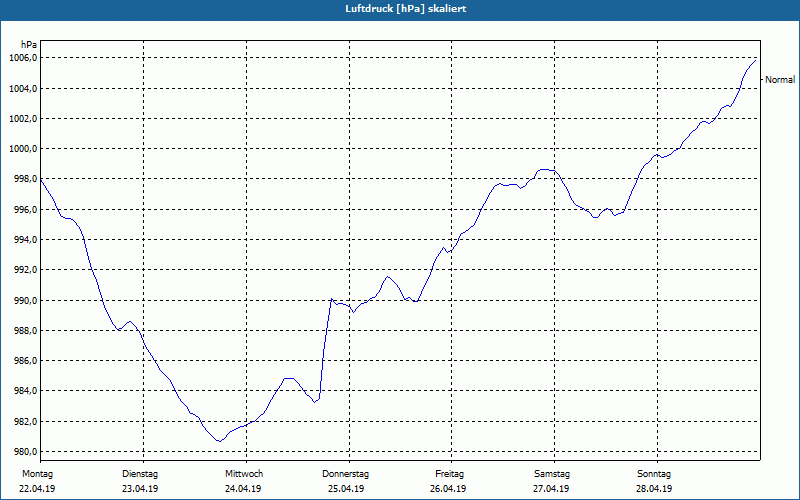Click the '23.04.19' date label
This screenshot has height=500, width=800.
(140, 489)
